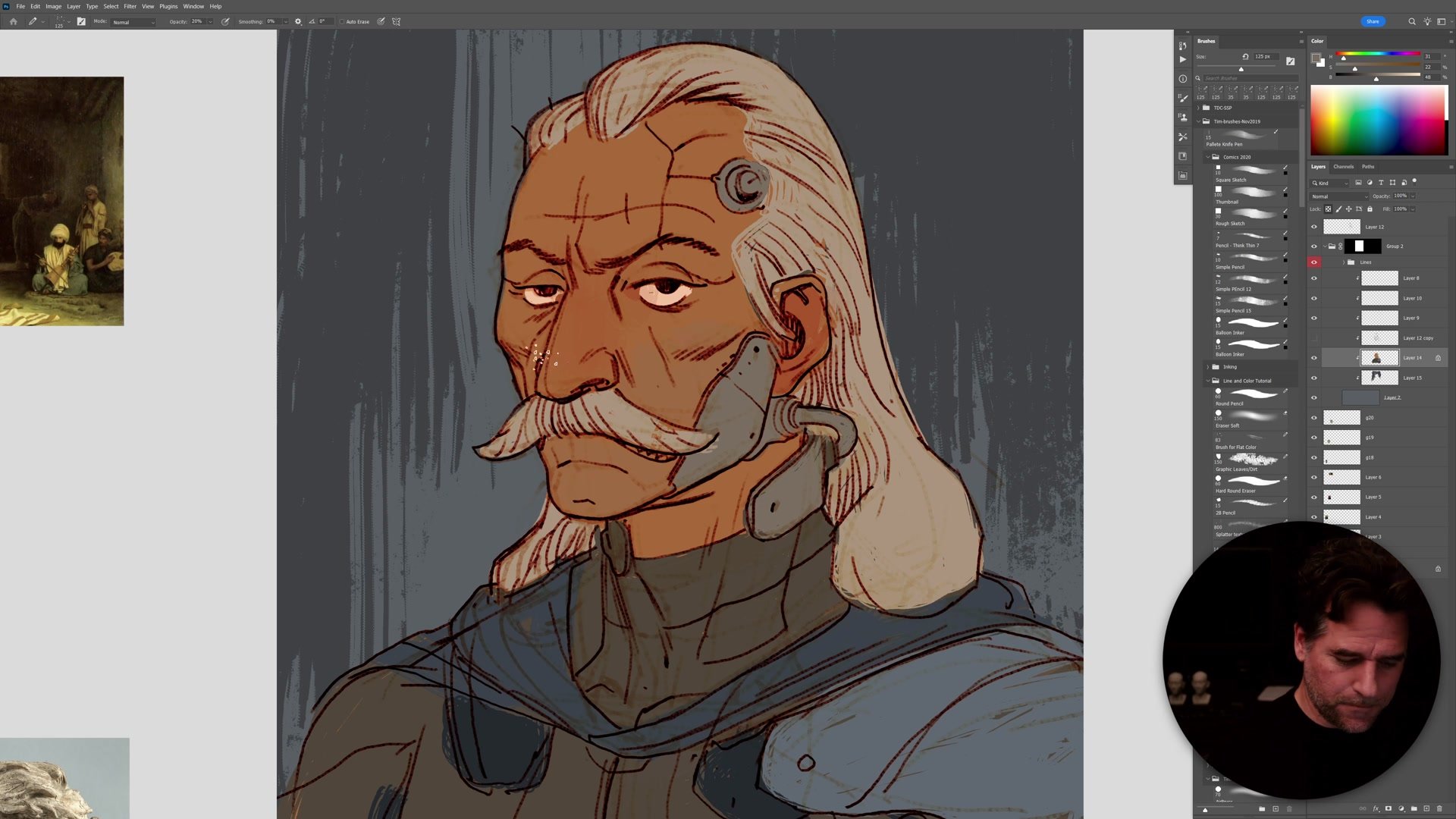Viewport: 1456px width, 819px height.
Task: Click the foreground color swatch
Action: point(1316,58)
